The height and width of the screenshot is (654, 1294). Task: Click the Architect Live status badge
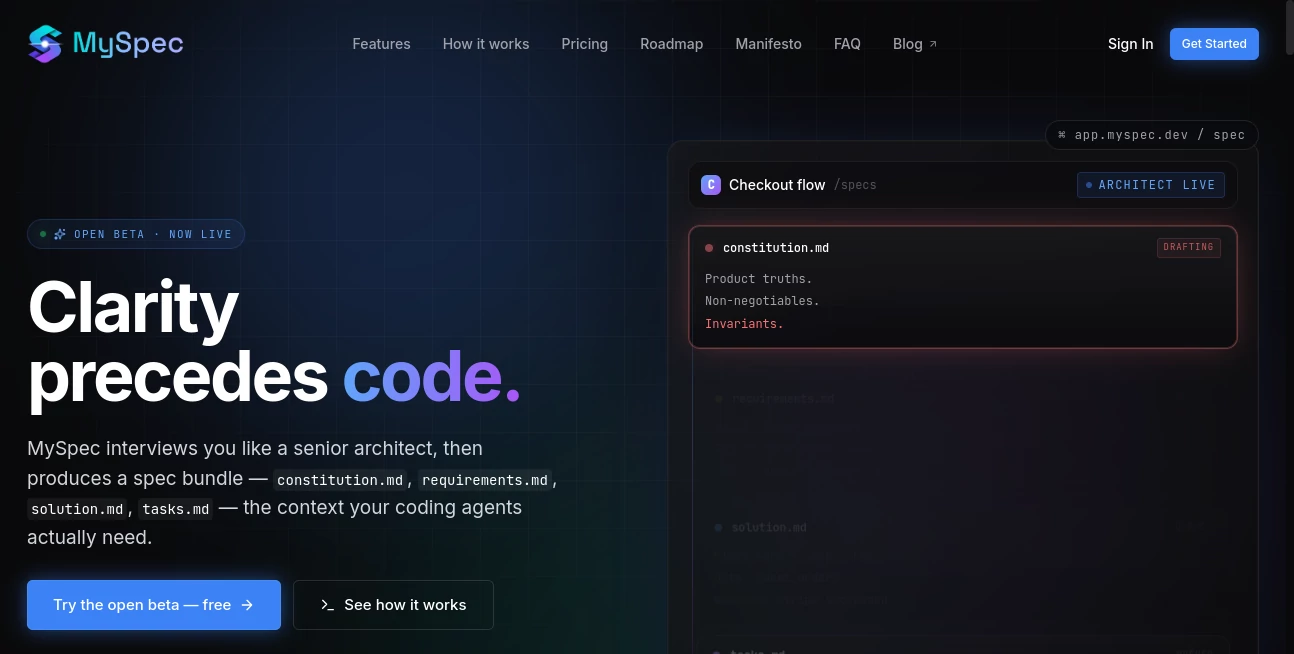(1151, 185)
